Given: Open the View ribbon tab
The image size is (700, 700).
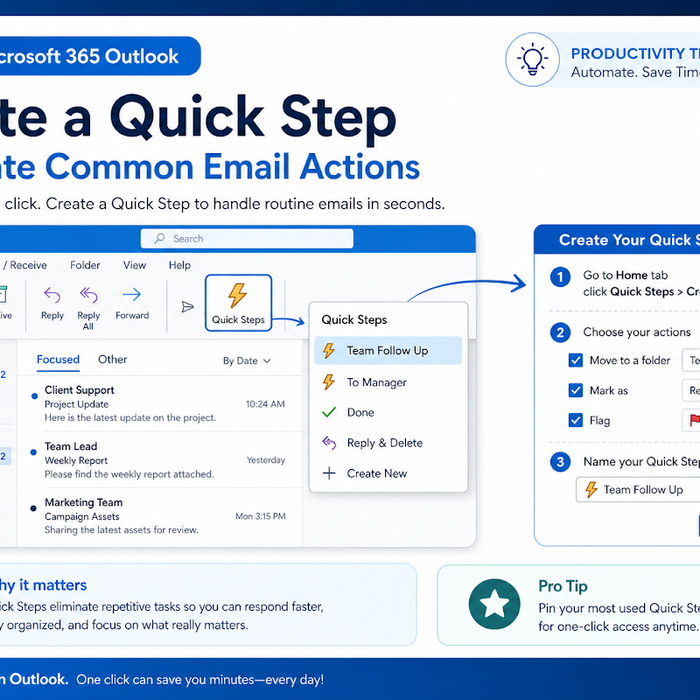Looking at the screenshot, I should 134,265.
